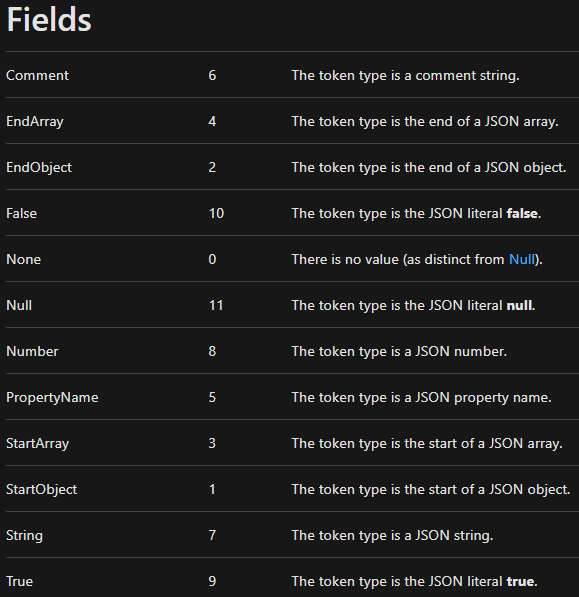Click 'the start of a JSON array' description

pyautogui.click(x=427, y=444)
